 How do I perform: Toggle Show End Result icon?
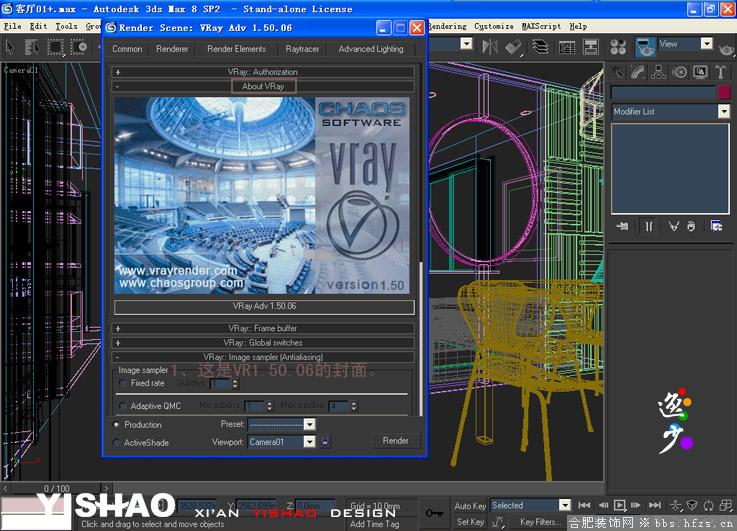(649, 226)
